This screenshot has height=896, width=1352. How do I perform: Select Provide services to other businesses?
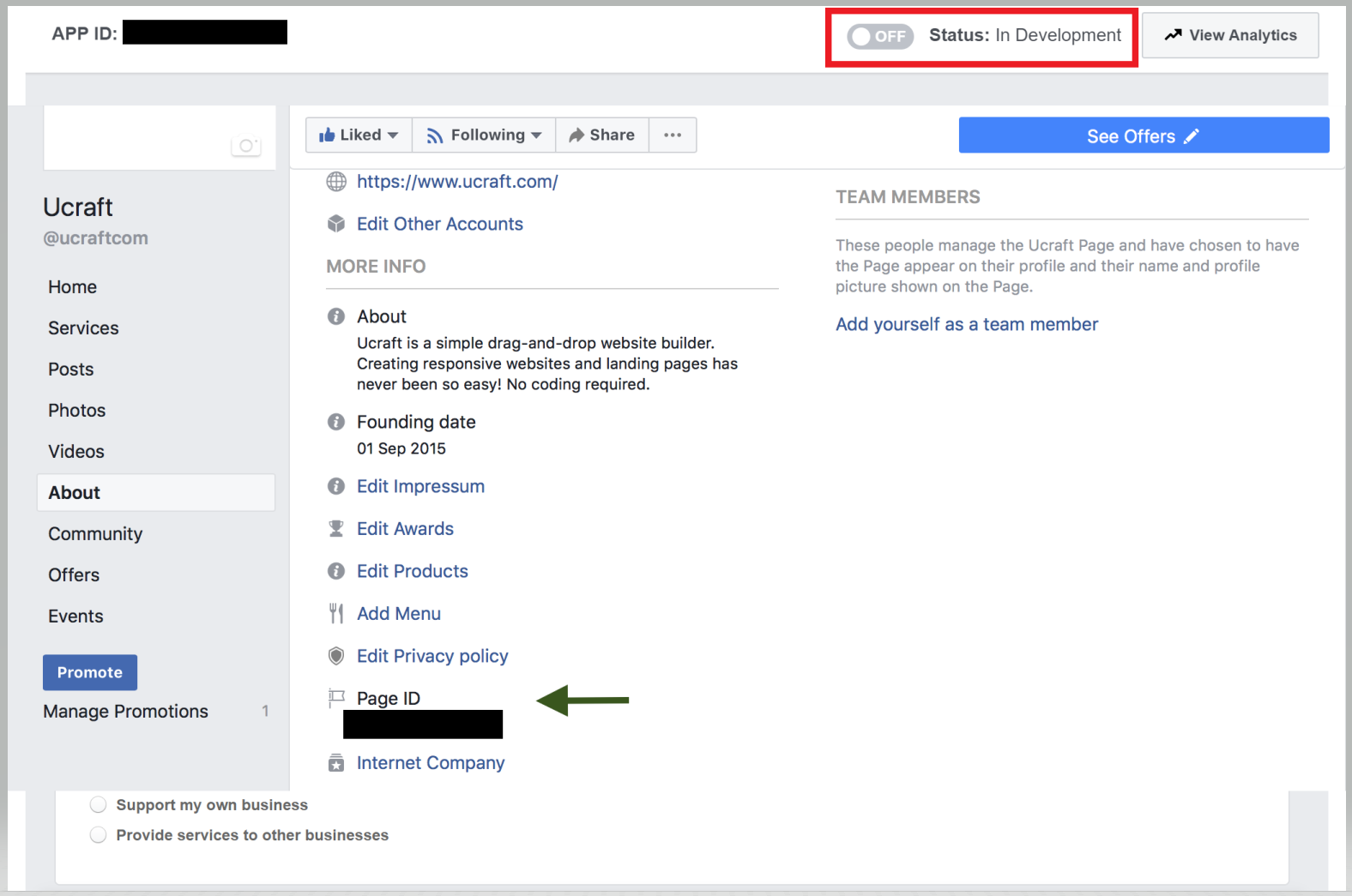point(99,834)
